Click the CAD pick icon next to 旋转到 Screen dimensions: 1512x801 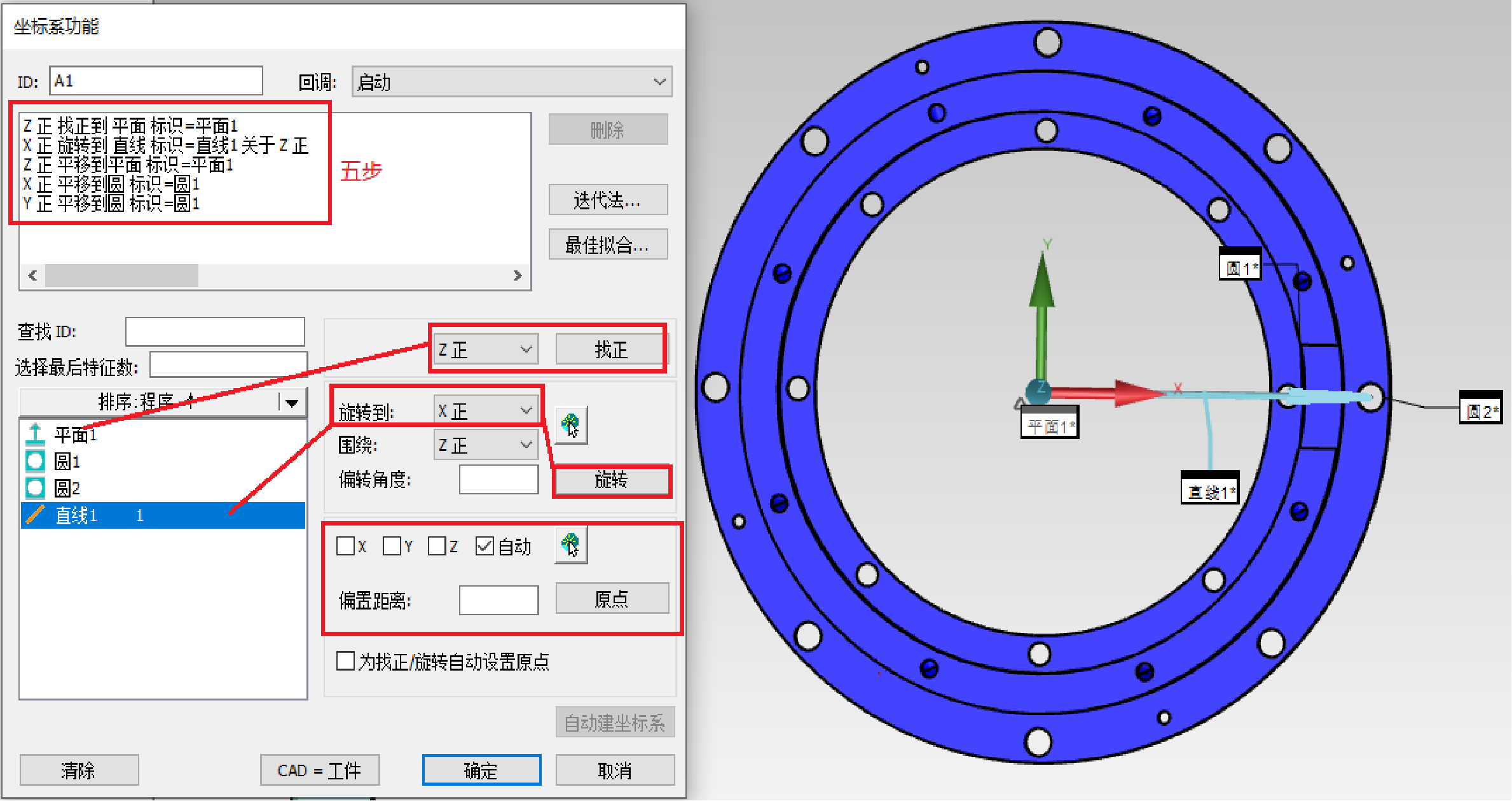pos(570,425)
